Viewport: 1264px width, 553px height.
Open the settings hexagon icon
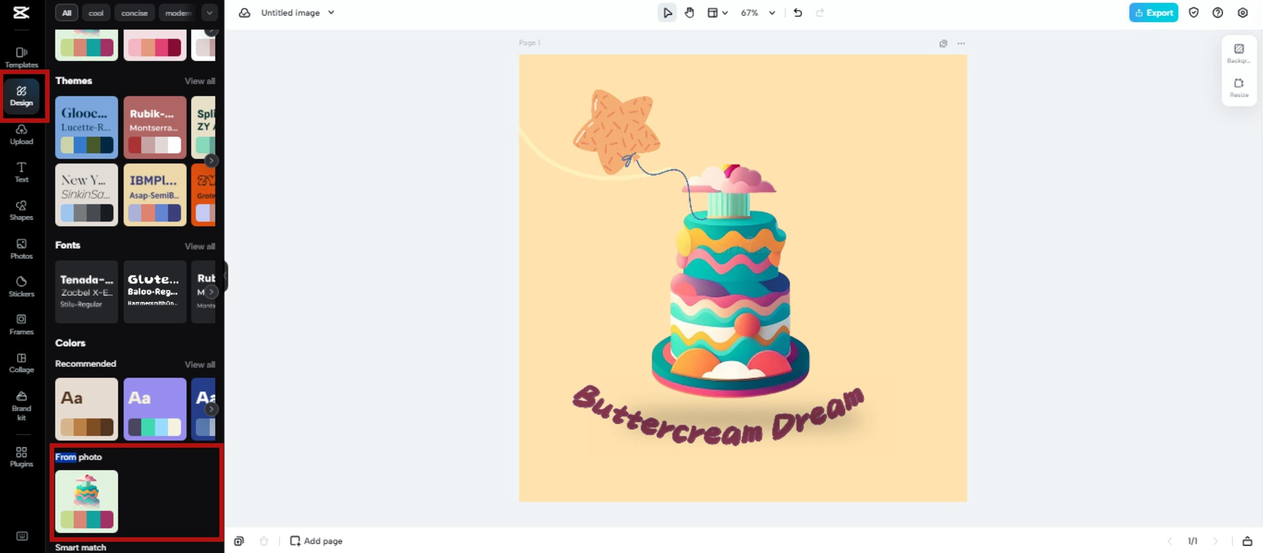[1242, 13]
